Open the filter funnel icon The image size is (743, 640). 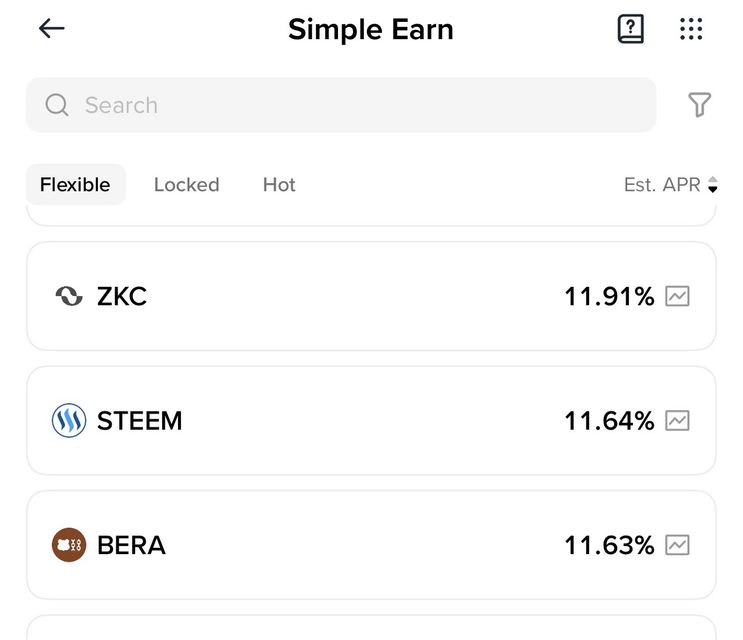tap(700, 105)
